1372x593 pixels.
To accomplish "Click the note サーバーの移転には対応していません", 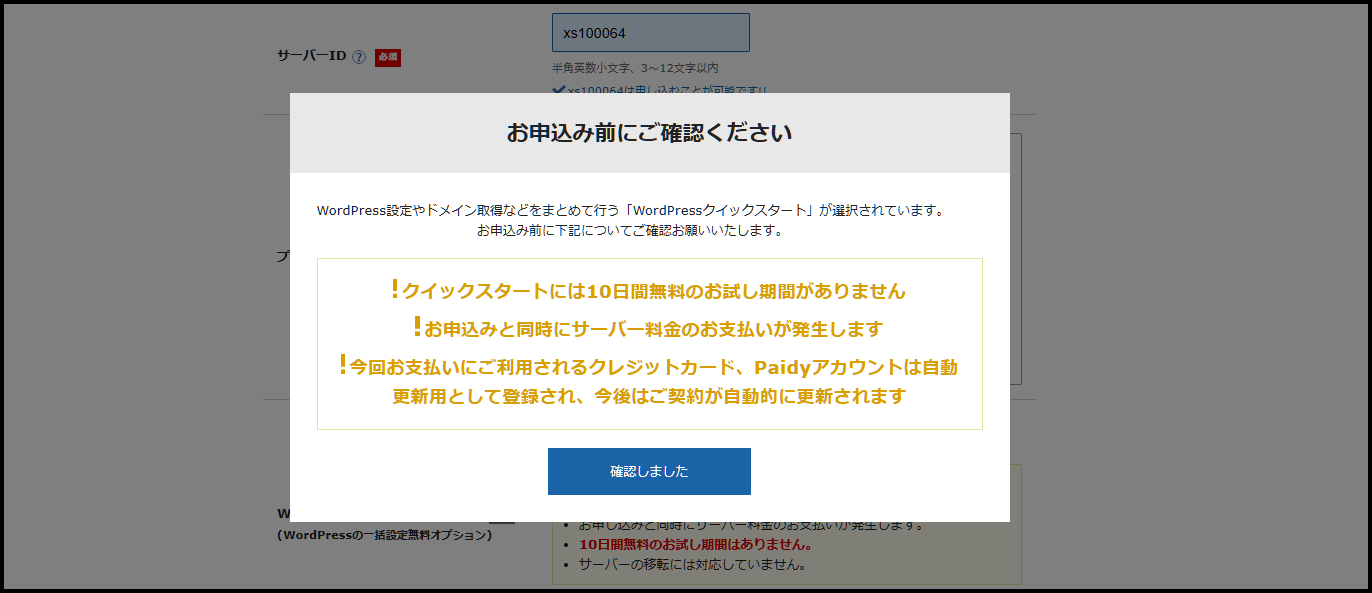I will 692,564.
